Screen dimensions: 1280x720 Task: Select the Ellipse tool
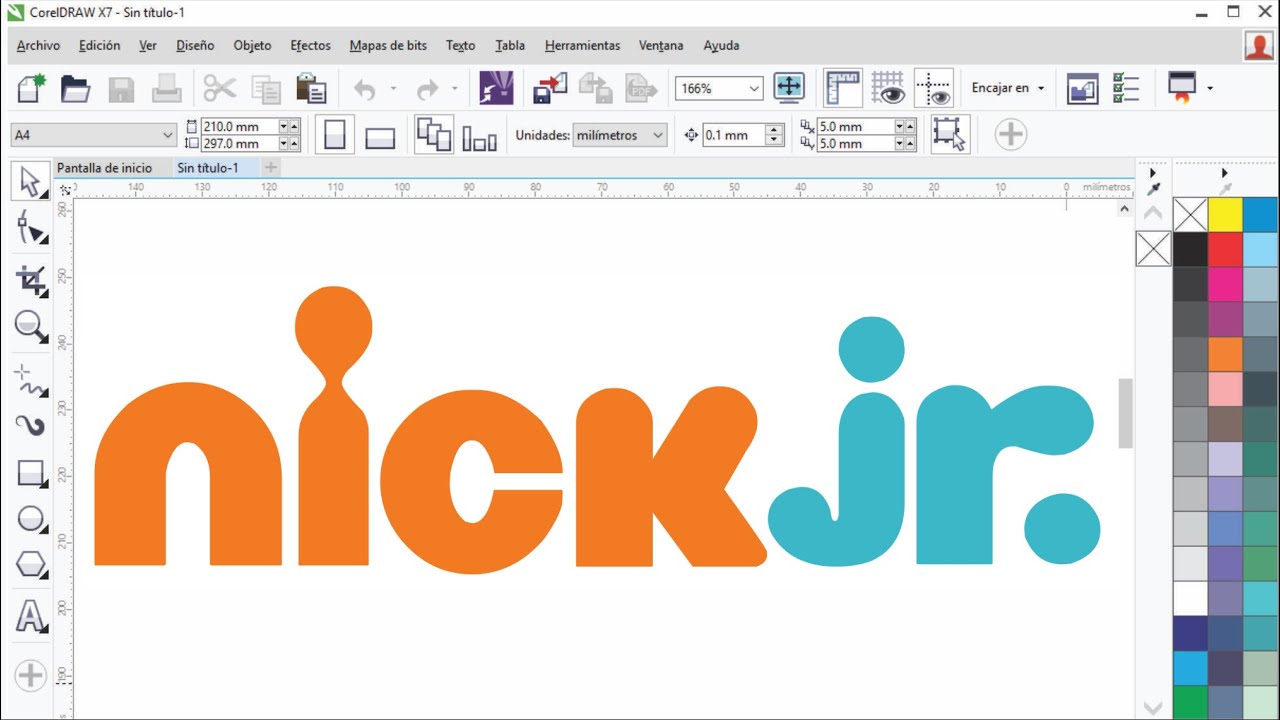(31, 519)
